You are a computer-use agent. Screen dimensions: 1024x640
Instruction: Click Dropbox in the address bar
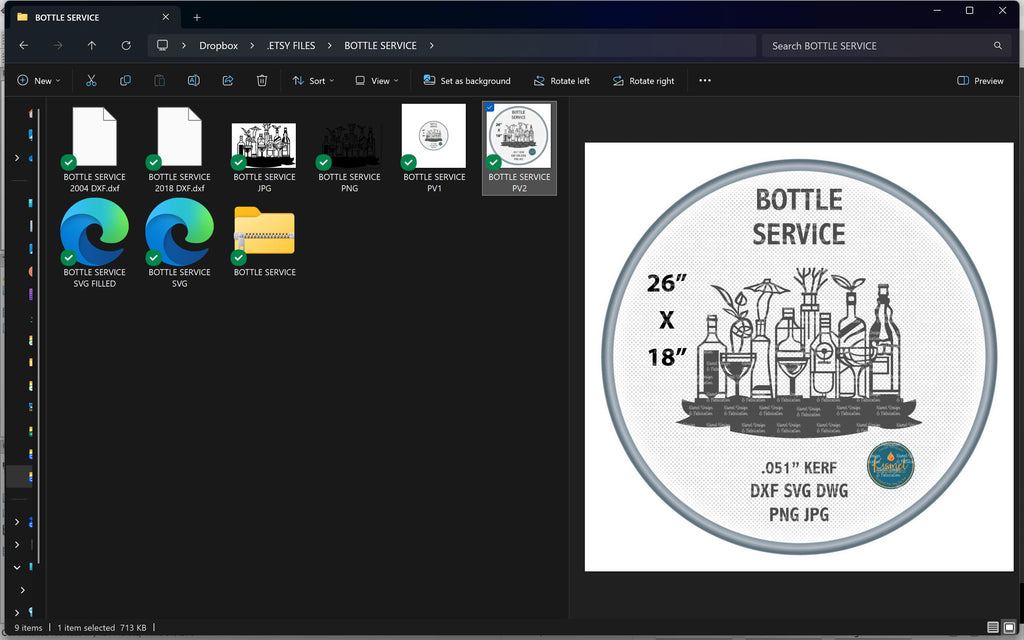(218, 46)
